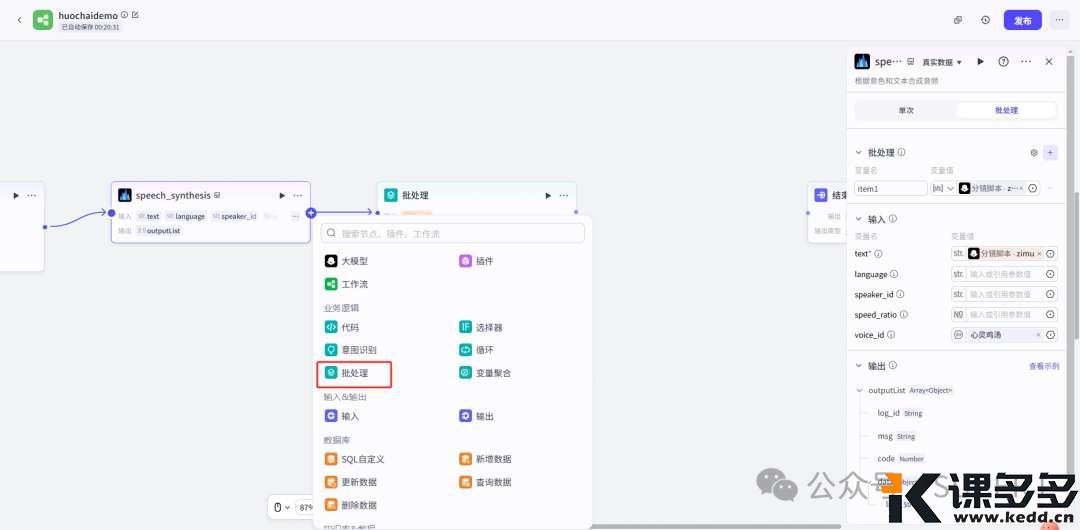The image size is (1080, 530).
Task: Remove the 心灵鸡汤 voice_id value
Action: pos(1038,335)
